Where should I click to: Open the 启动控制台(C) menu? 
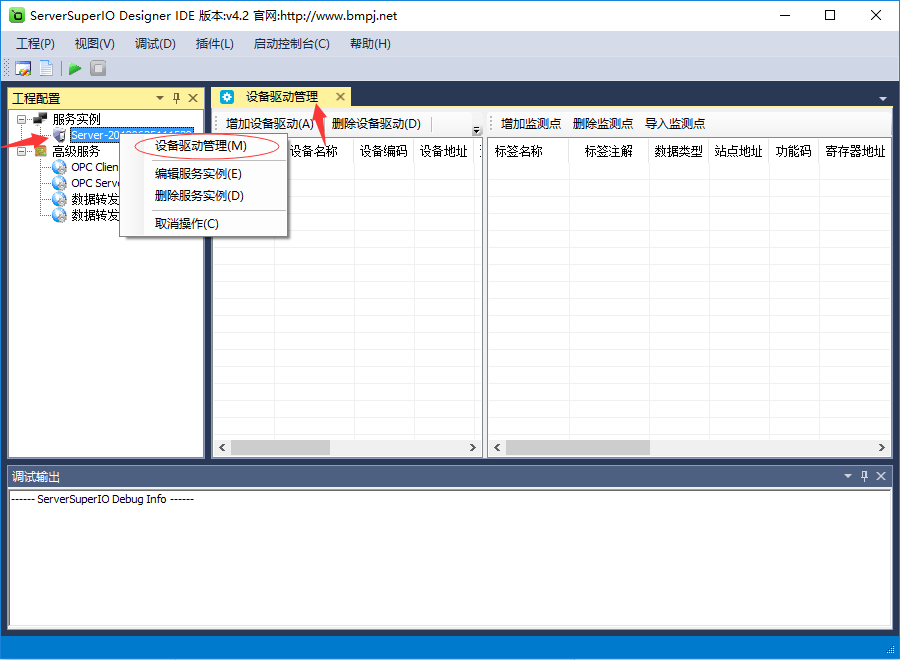292,44
